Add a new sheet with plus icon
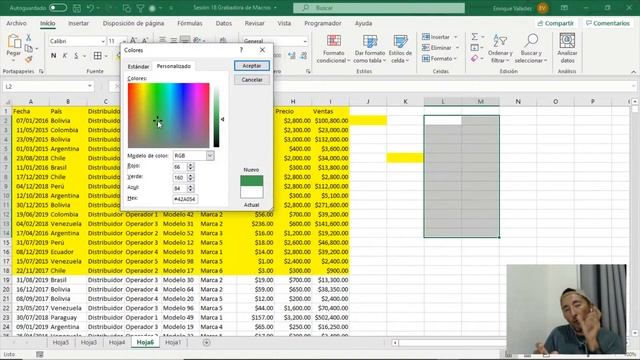 tap(207, 342)
